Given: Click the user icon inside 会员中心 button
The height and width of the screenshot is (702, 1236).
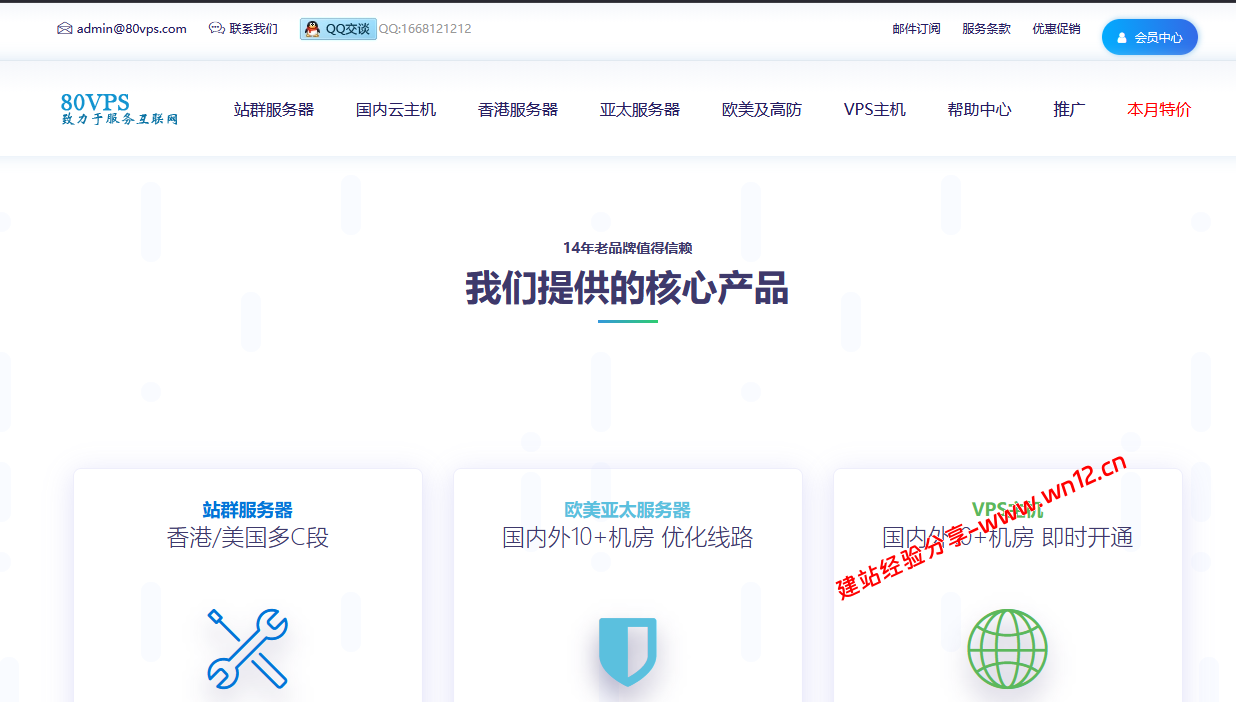Looking at the screenshot, I should pyautogui.click(x=1121, y=36).
